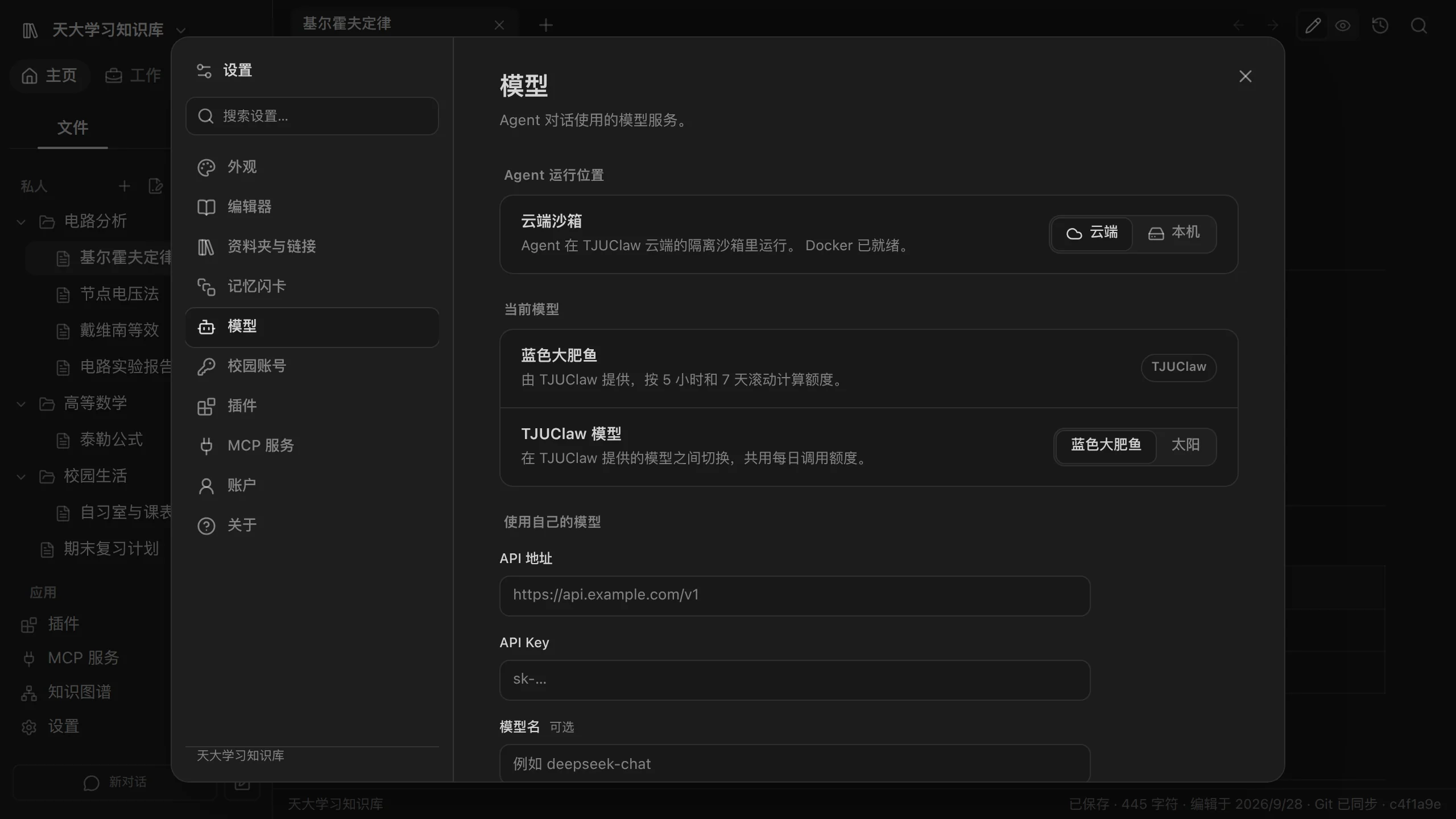Click the TJUClaw provider badge
Screen dimensions: 1456x819
[1178, 367]
